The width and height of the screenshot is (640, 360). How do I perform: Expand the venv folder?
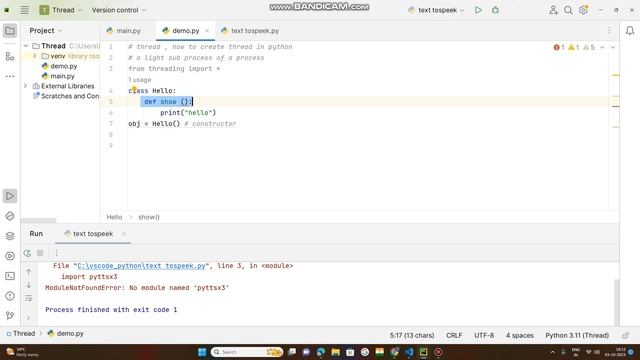click(x=35, y=56)
